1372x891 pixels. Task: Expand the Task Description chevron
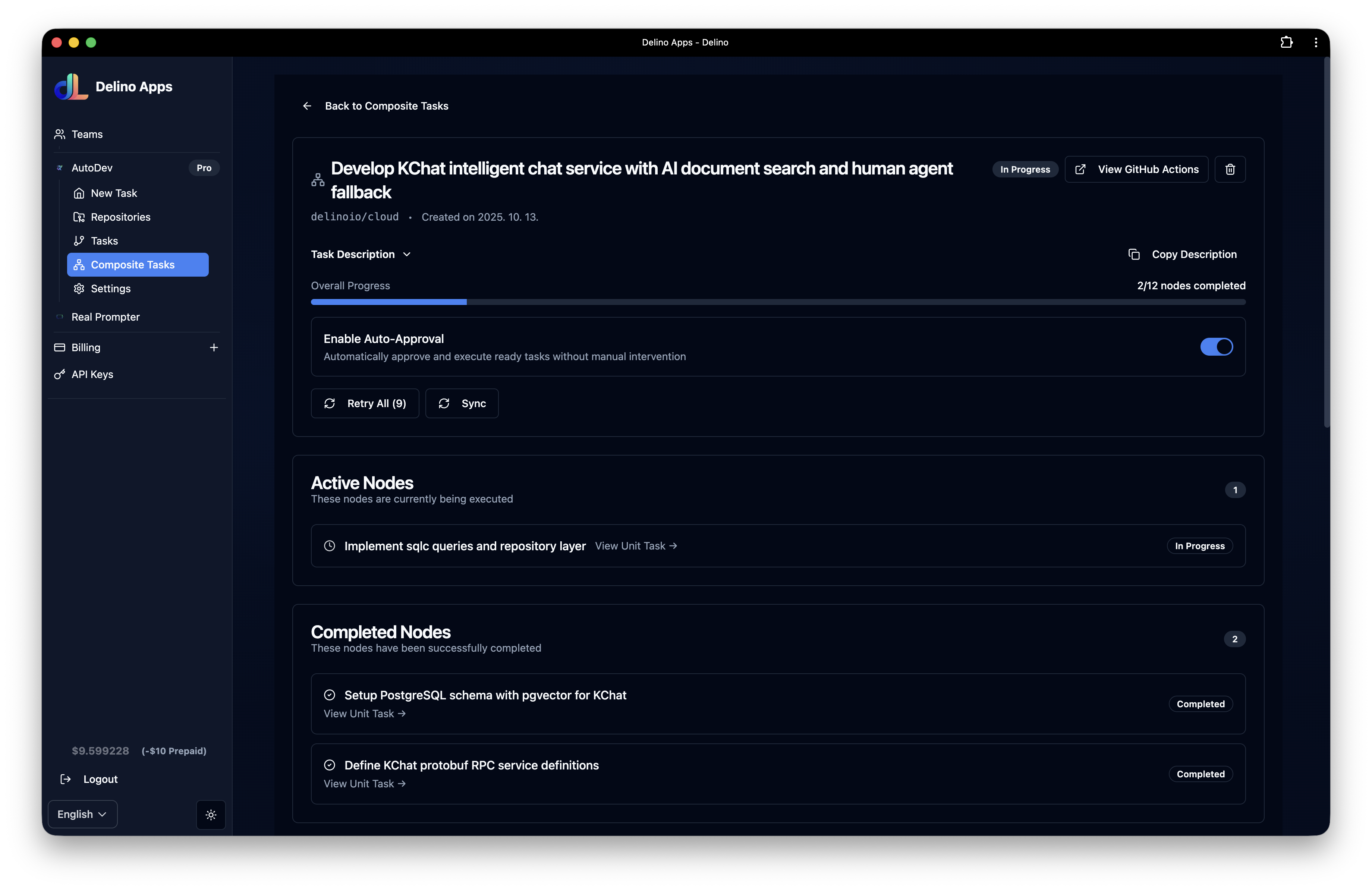[407, 254]
